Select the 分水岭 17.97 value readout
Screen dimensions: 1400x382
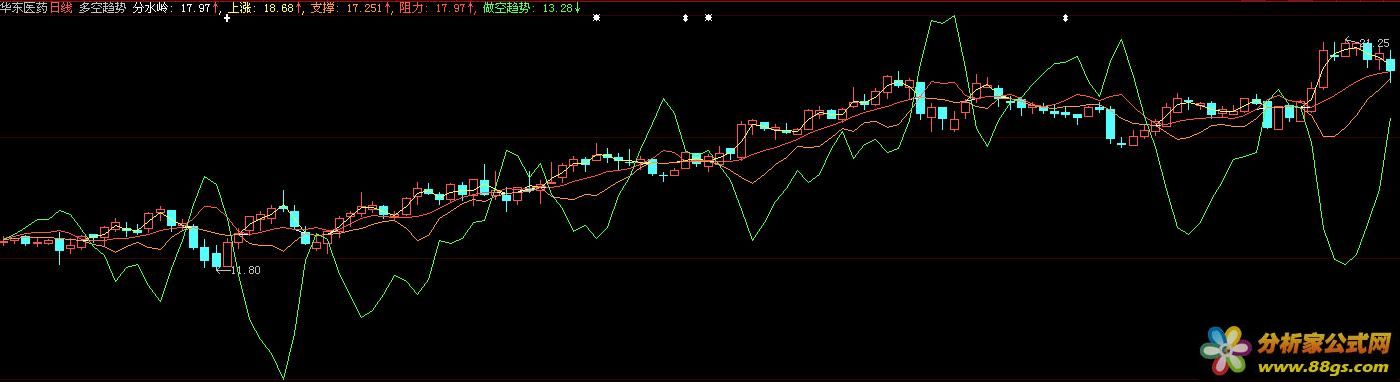pyautogui.click(x=172, y=7)
